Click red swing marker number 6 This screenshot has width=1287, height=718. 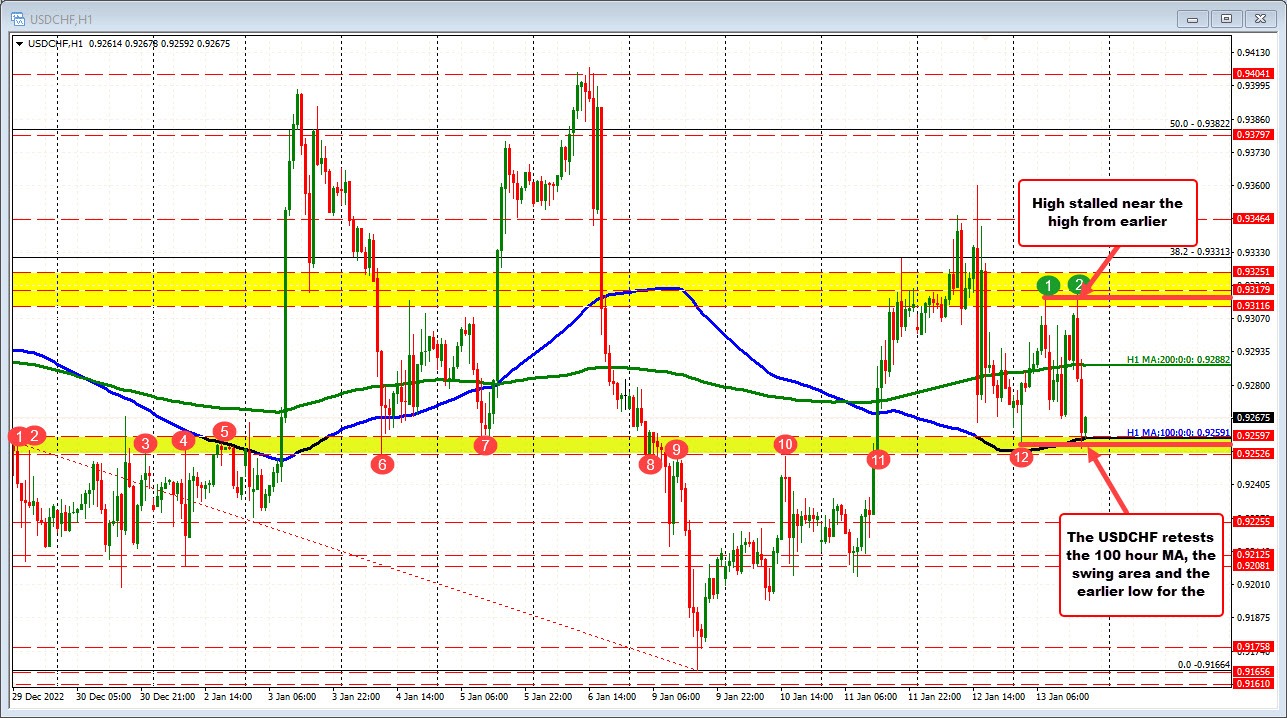pyautogui.click(x=381, y=464)
